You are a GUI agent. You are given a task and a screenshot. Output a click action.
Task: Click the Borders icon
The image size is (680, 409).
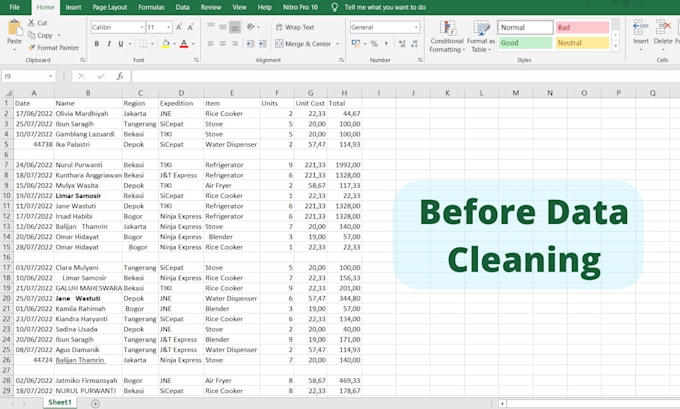coord(143,44)
